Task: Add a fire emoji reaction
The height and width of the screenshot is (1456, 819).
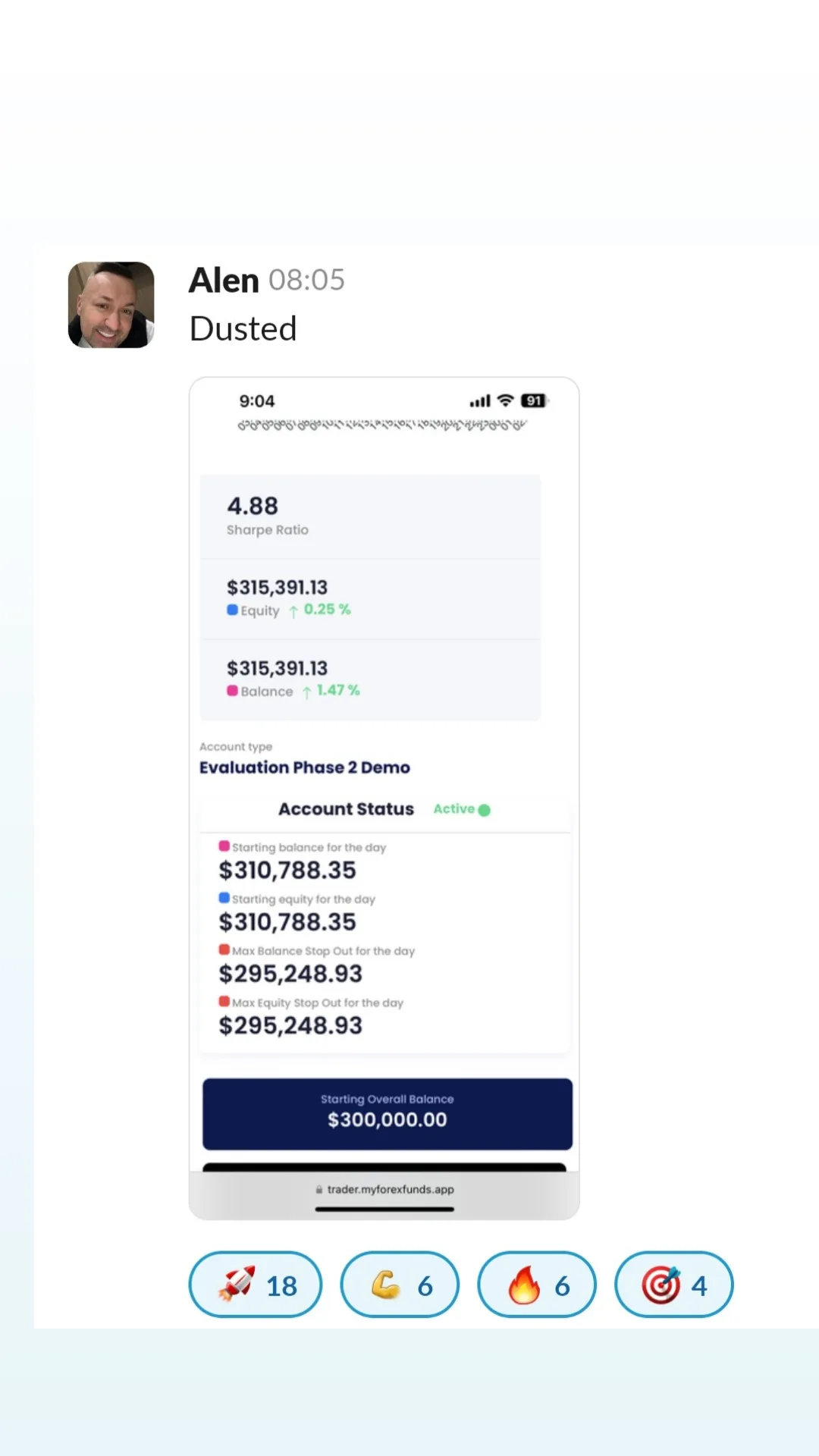Action: point(536,1285)
